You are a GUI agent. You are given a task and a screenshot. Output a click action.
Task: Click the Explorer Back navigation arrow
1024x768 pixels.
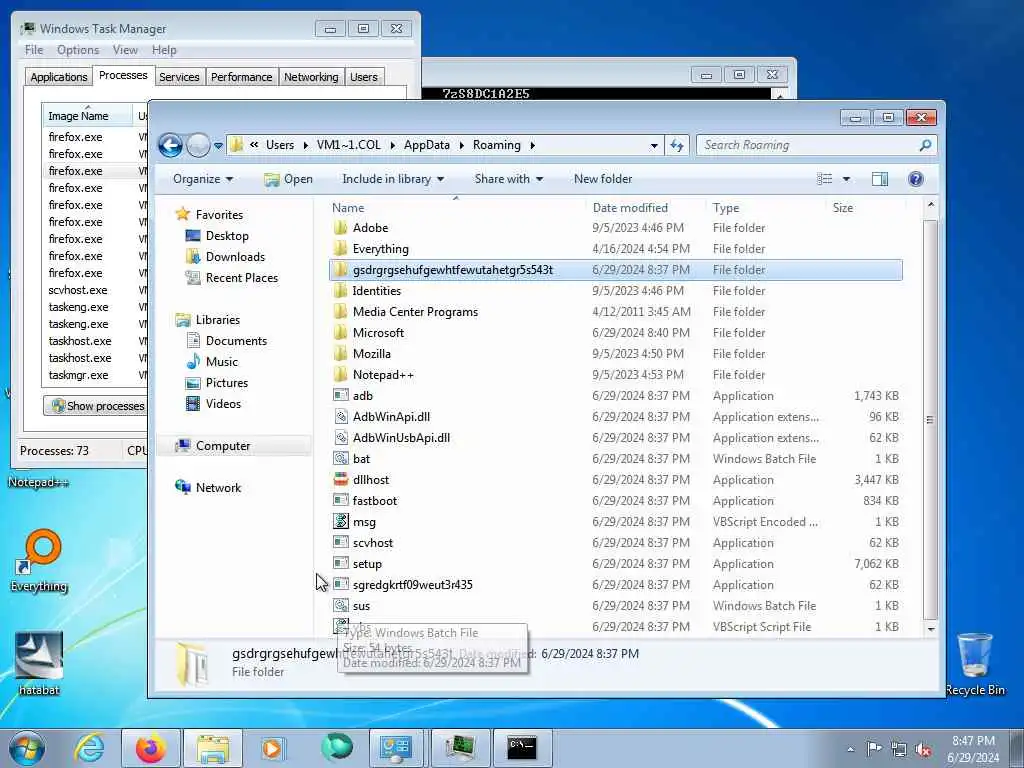[x=170, y=145]
